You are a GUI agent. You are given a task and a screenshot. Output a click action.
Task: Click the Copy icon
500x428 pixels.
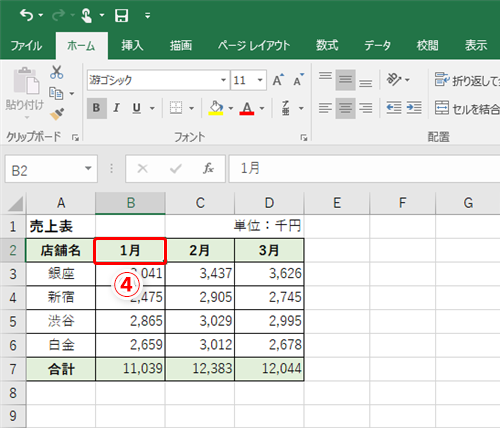click(x=56, y=93)
